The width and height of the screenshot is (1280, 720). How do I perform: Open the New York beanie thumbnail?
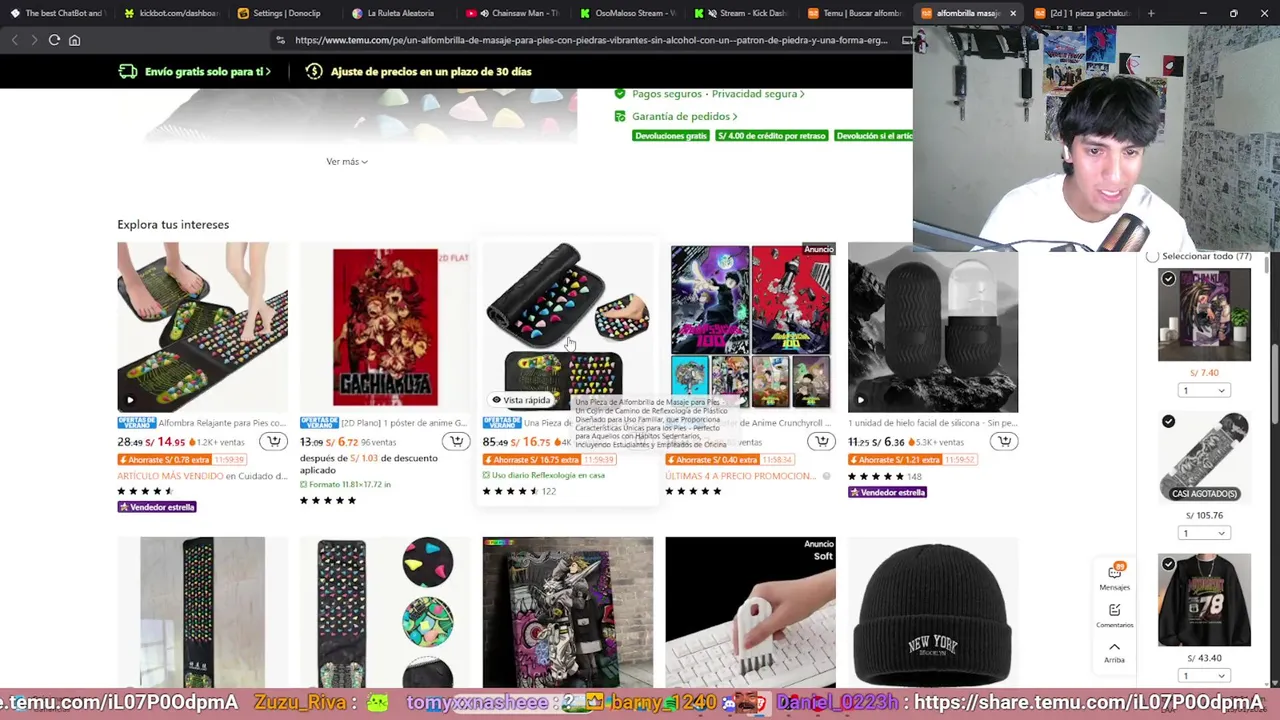point(933,613)
